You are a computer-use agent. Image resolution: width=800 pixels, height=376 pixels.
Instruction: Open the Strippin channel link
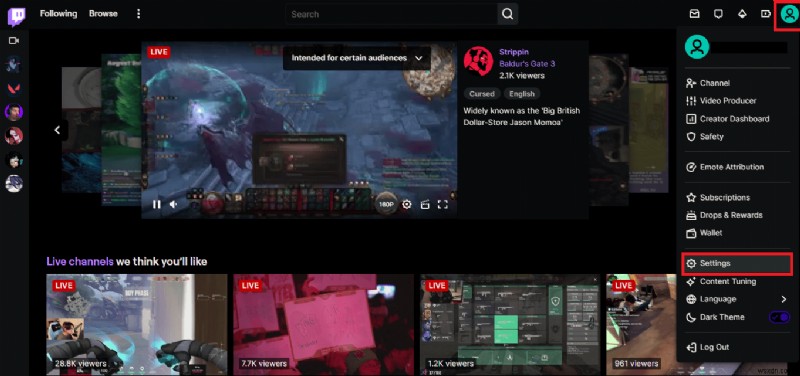point(514,52)
